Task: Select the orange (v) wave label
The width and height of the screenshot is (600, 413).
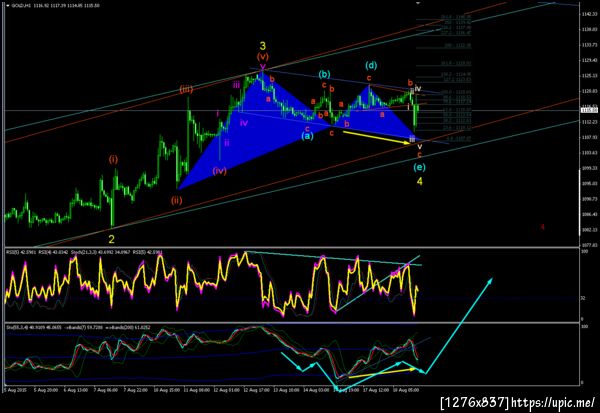Action: pos(262,57)
